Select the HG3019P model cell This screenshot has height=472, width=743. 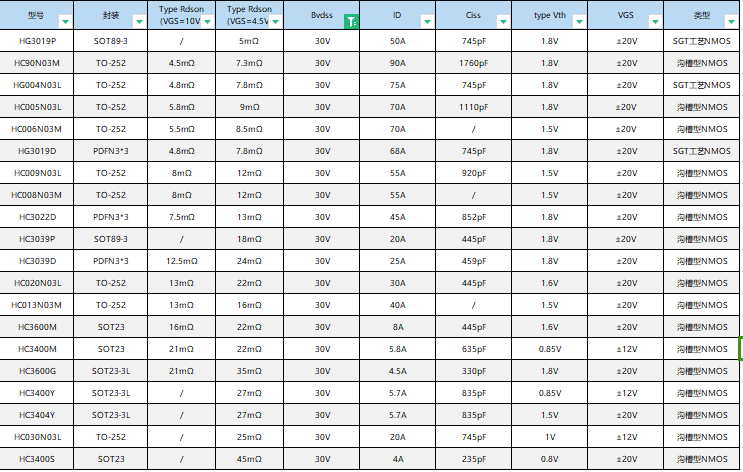tap(37, 41)
